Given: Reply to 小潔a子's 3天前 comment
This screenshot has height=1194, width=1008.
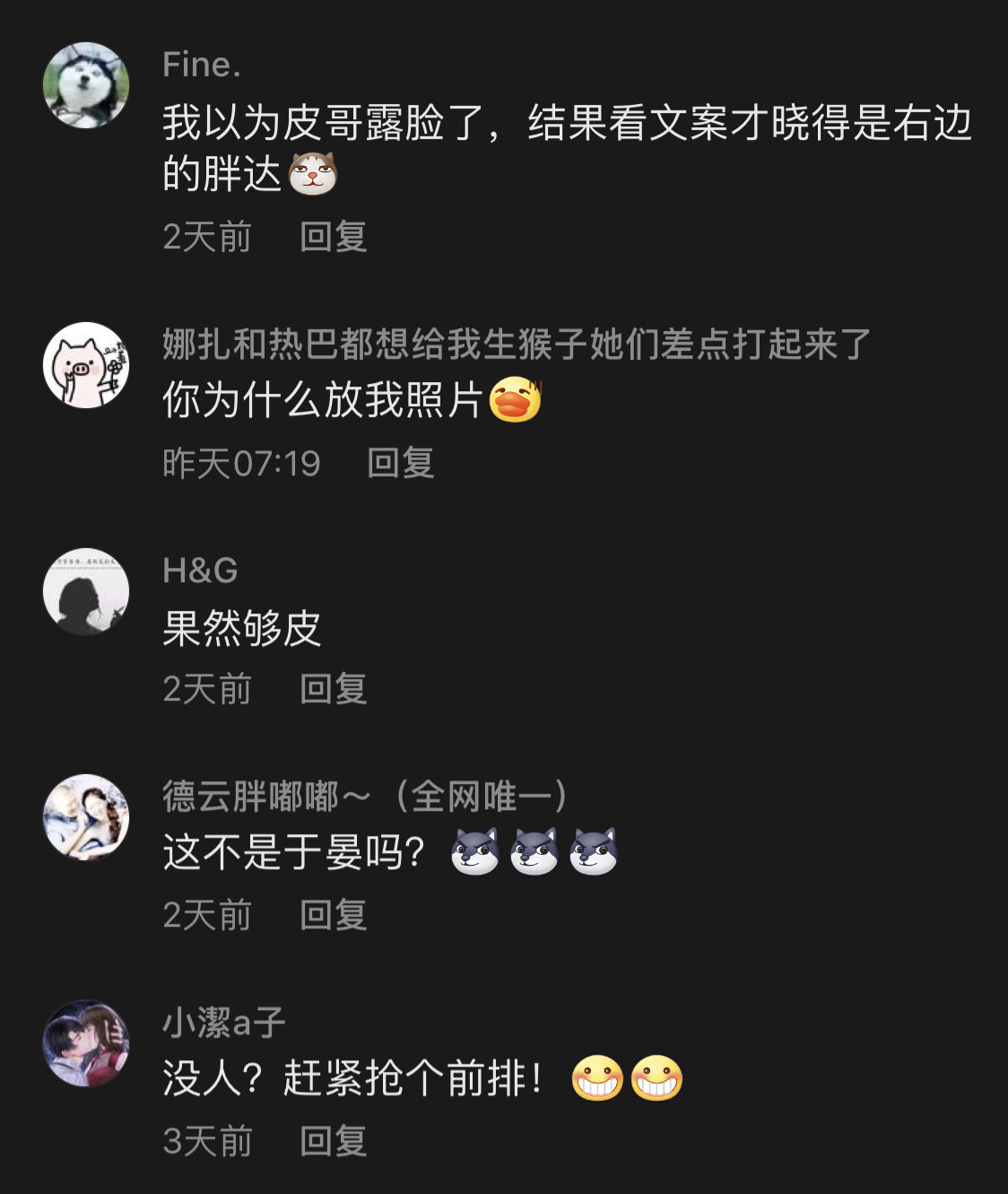Looking at the screenshot, I should point(334,1141).
